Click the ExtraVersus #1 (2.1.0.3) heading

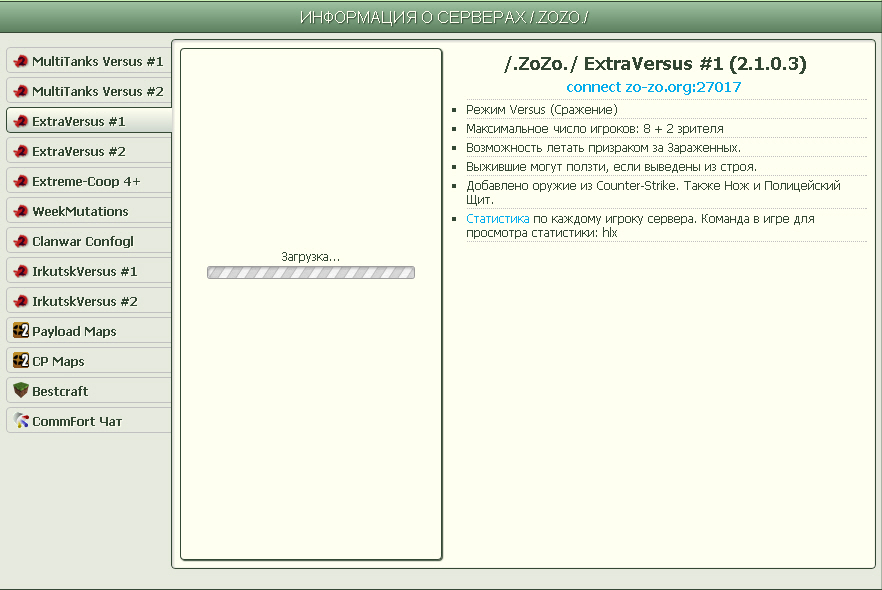point(655,64)
